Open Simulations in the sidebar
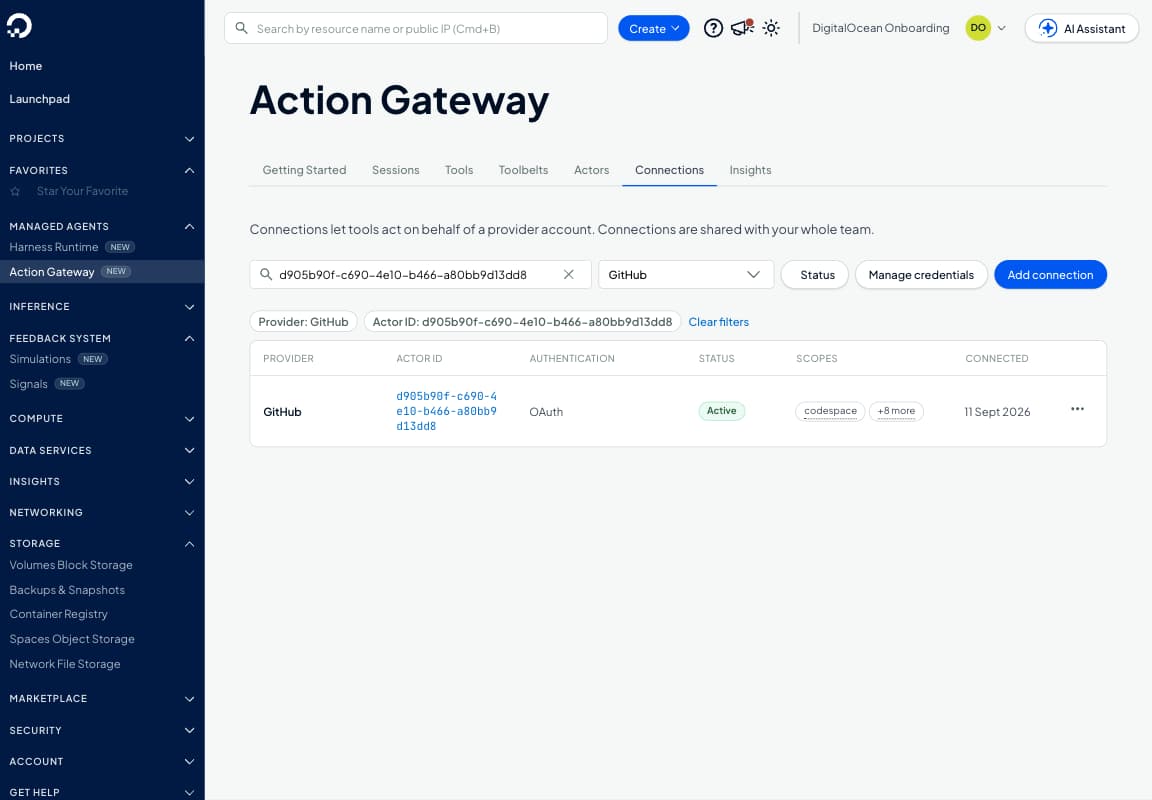 tap(40, 359)
